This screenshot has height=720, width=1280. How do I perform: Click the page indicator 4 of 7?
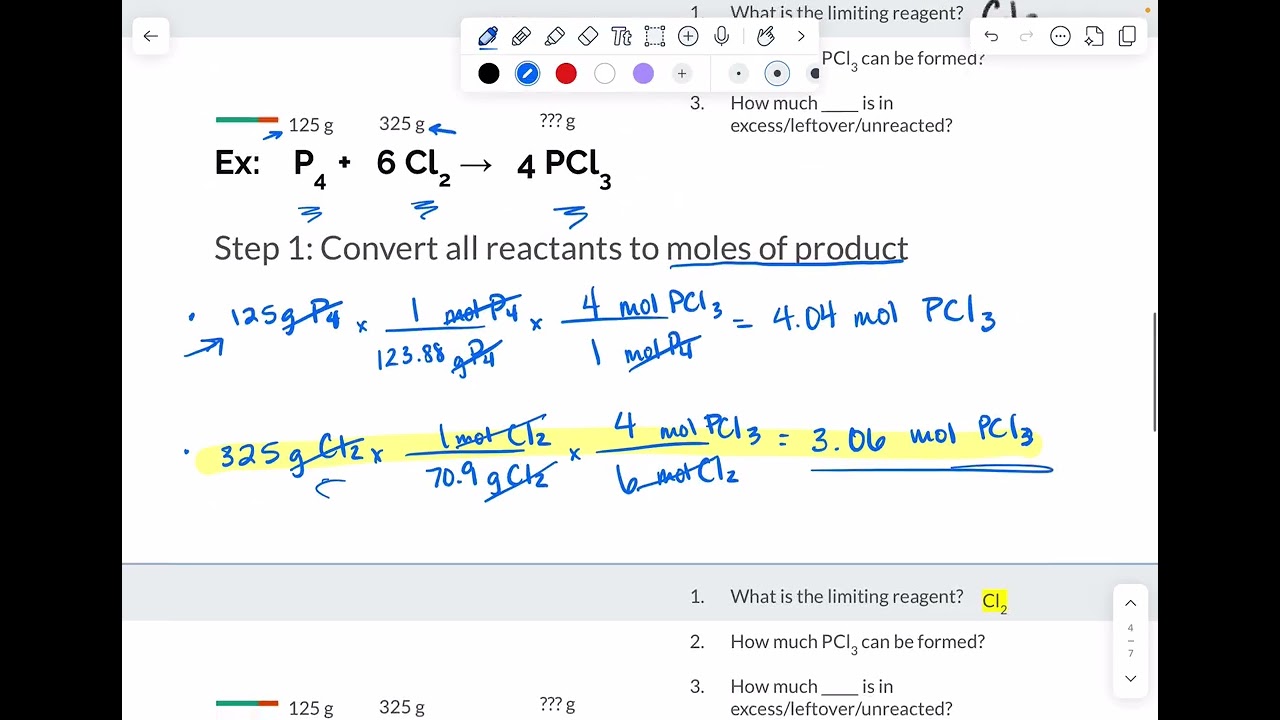[1130, 640]
